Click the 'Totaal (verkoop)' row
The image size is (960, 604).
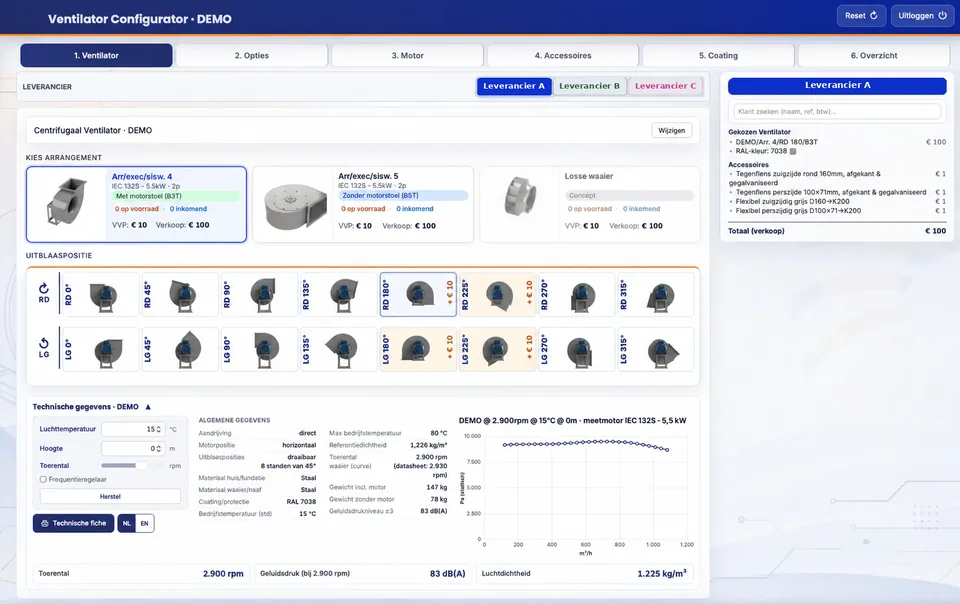837,231
